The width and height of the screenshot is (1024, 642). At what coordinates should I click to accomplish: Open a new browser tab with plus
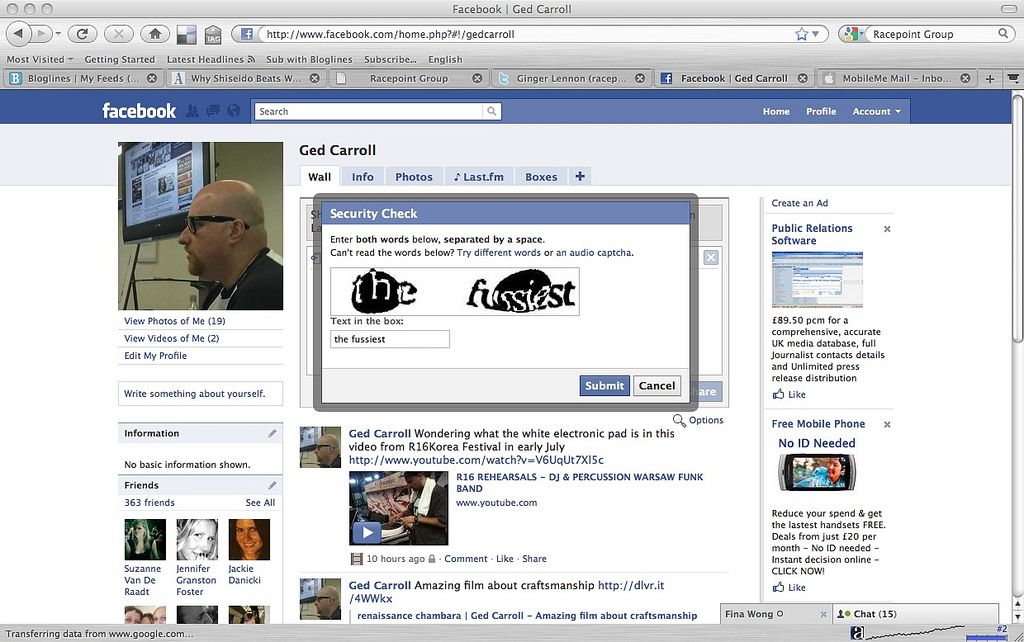coord(990,78)
